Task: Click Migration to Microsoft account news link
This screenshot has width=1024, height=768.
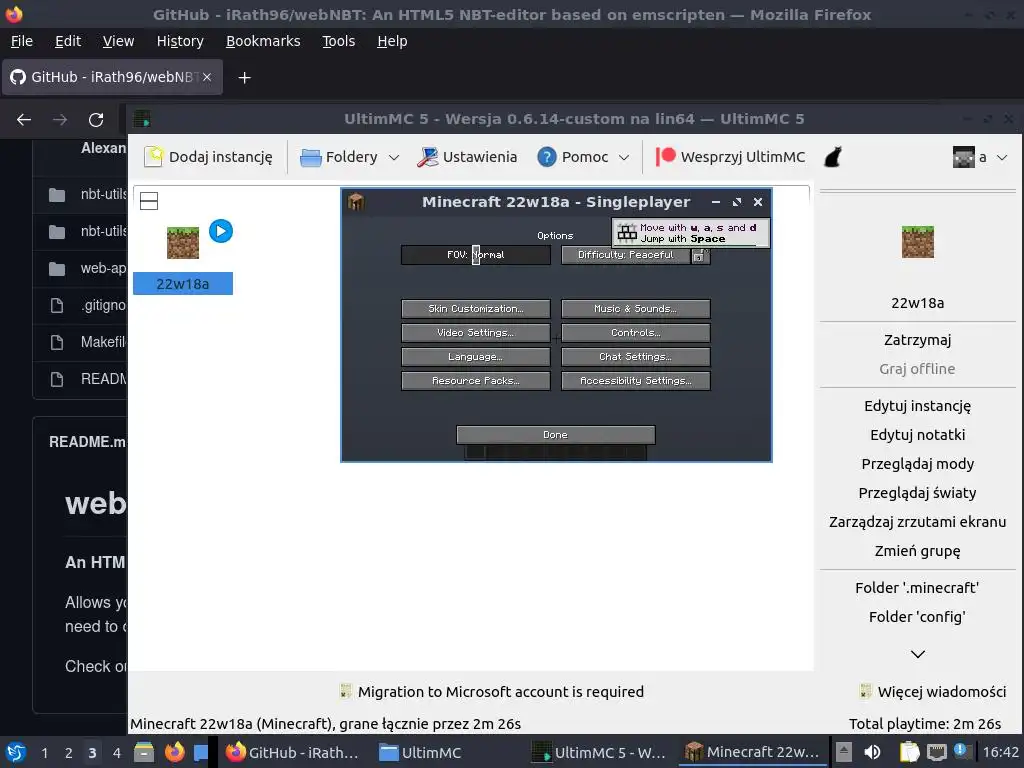Action: coord(492,692)
